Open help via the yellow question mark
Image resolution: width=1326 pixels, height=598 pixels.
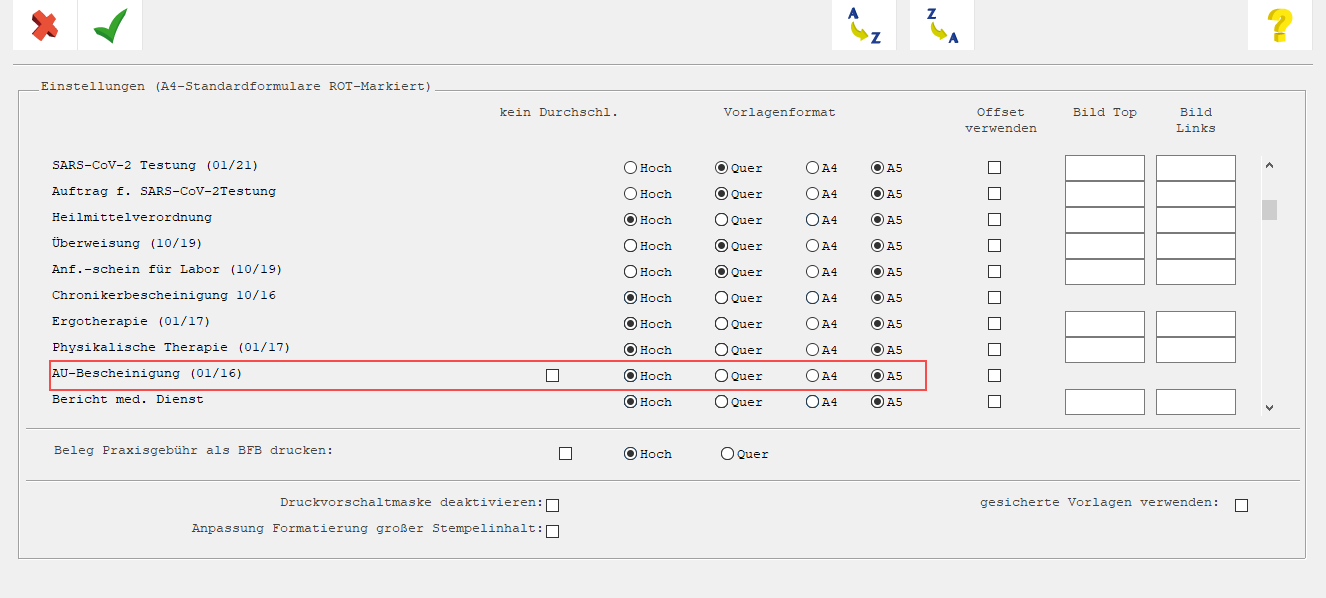(1280, 25)
